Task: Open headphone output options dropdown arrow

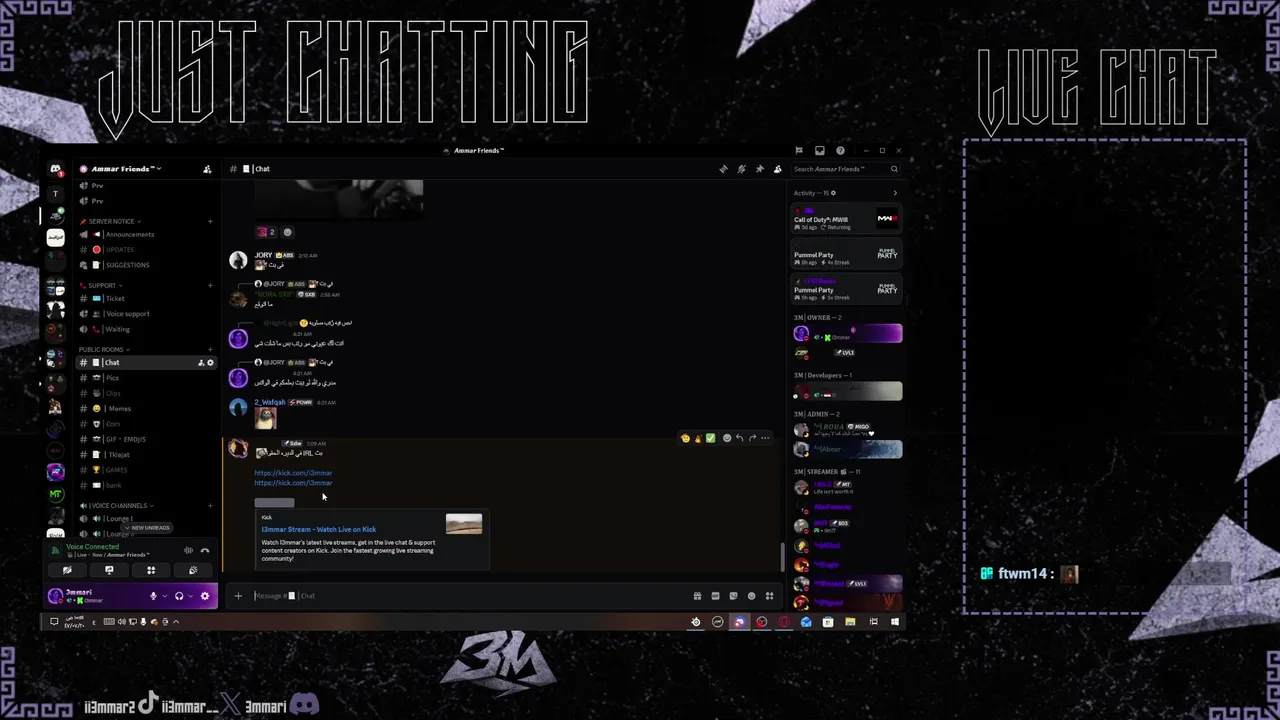Action: pos(189,596)
